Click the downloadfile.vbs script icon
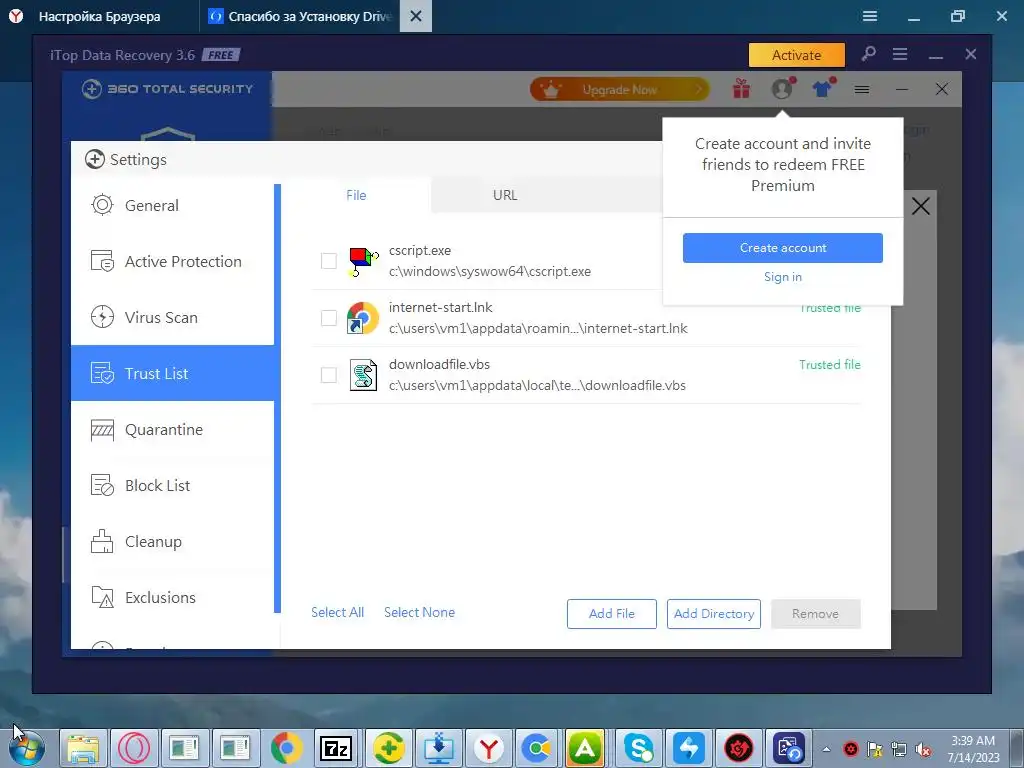The height and width of the screenshot is (768, 1024). 363,375
